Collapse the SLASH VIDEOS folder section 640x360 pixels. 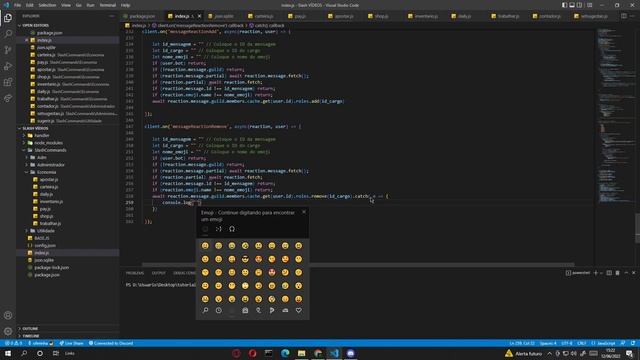[x=36, y=128]
